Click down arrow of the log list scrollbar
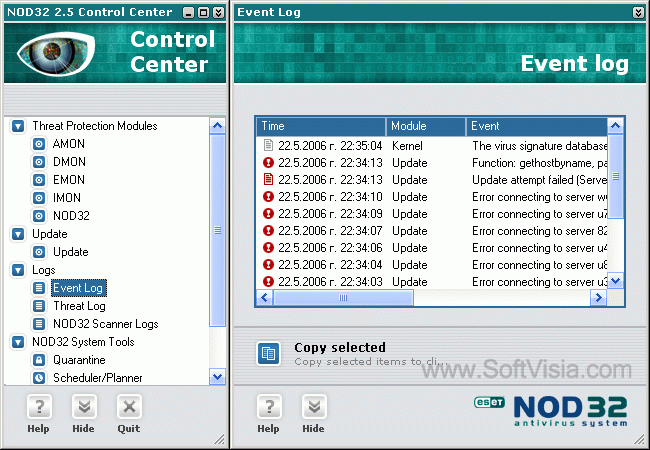This screenshot has height=450, width=650. click(x=616, y=281)
